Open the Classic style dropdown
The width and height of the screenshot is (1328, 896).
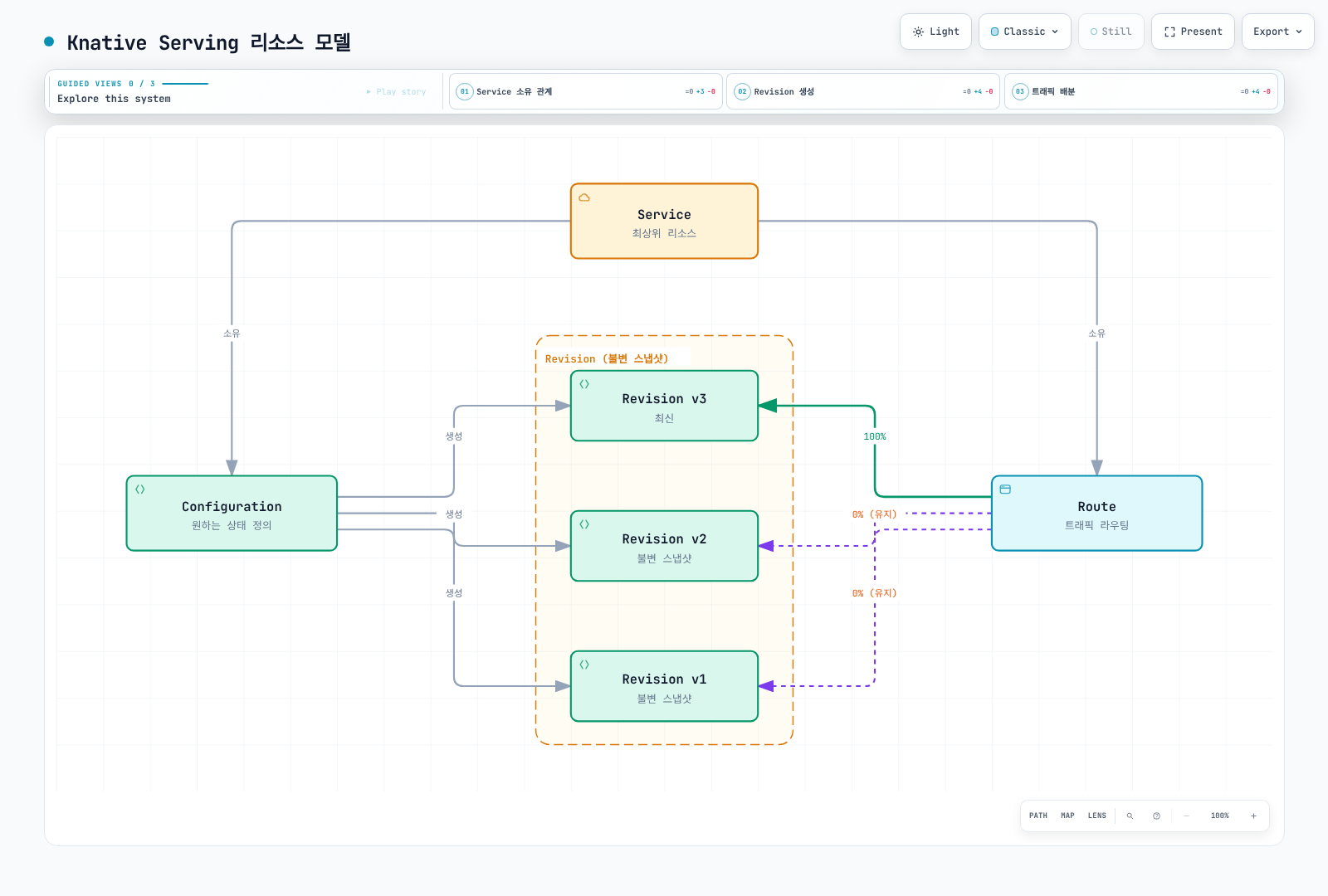(1025, 32)
